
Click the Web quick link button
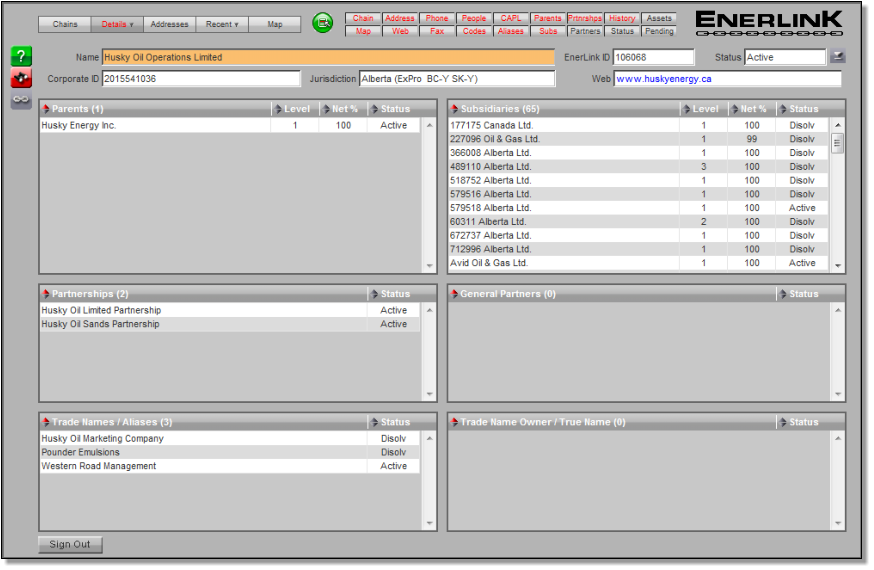(400, 31)
